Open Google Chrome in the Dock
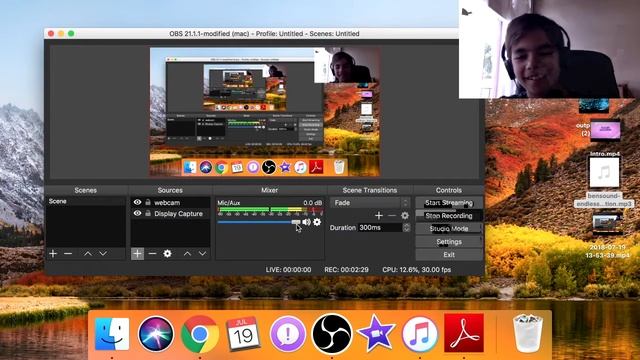The width and height of the screenshot is (640, 360). point(200,334)
